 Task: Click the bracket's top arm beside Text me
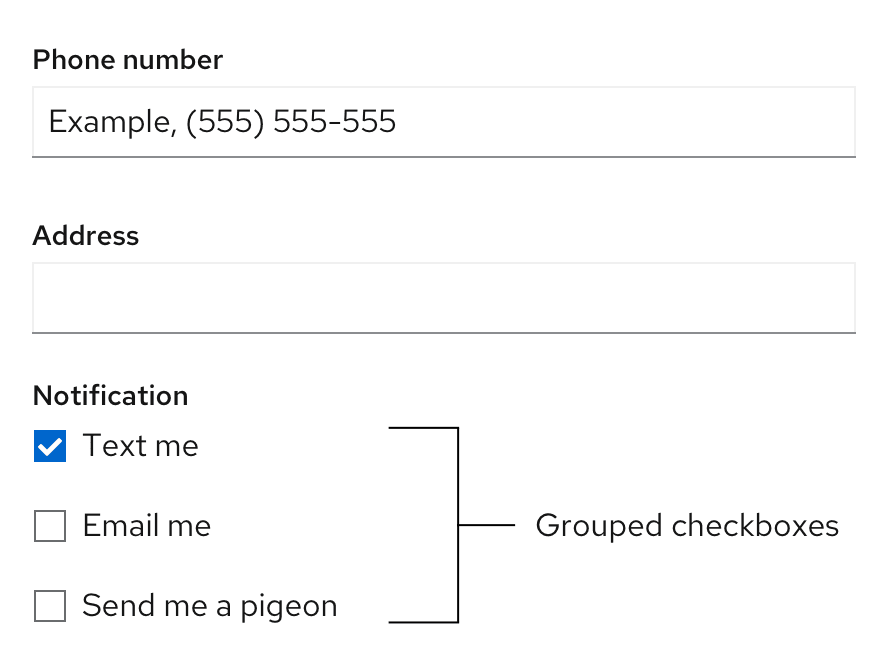point(422,428)
